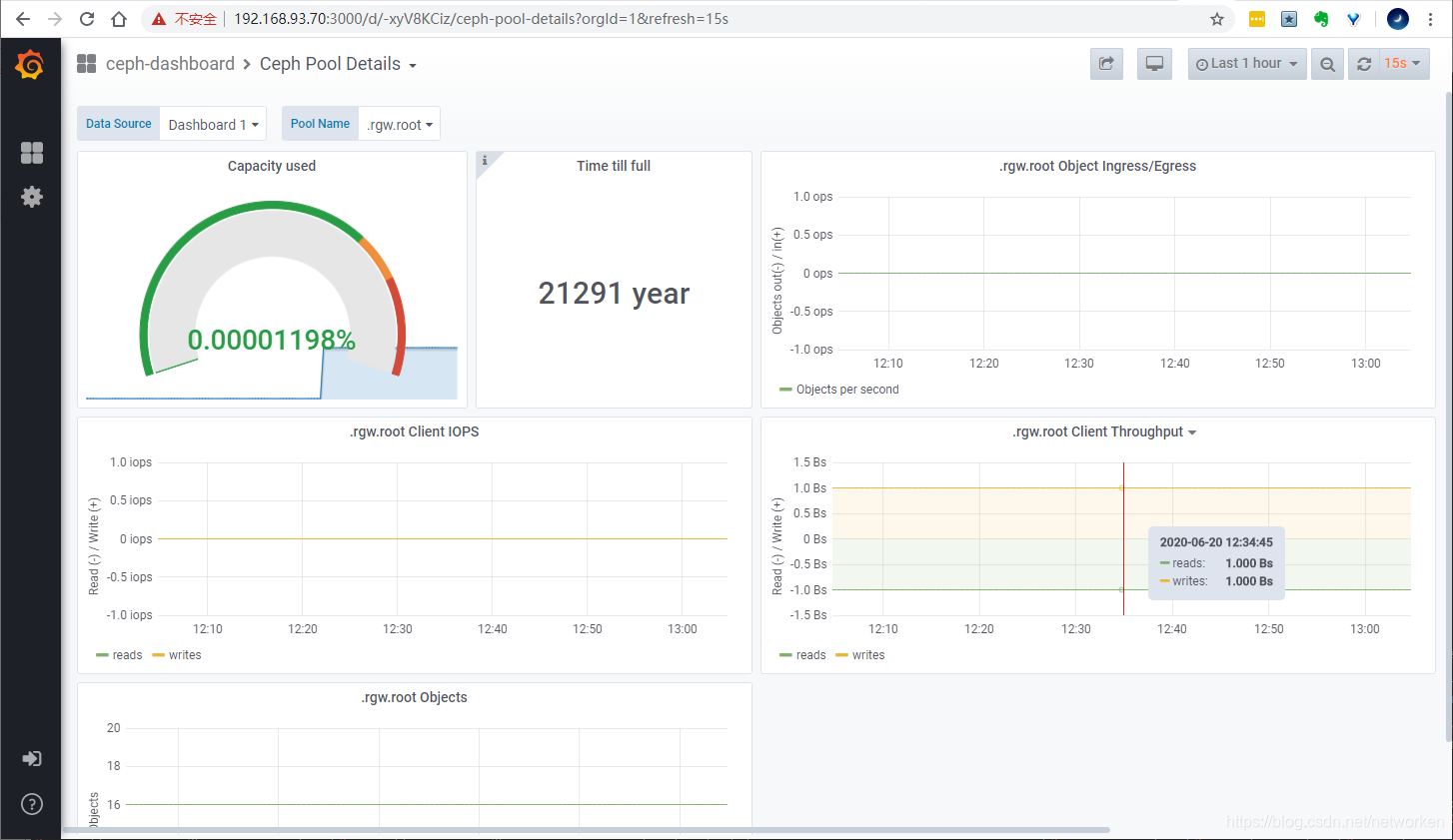Click the yellow writes swatch in the Client Throughput legend
The image size is (1453, 840).
pos(841,655)
